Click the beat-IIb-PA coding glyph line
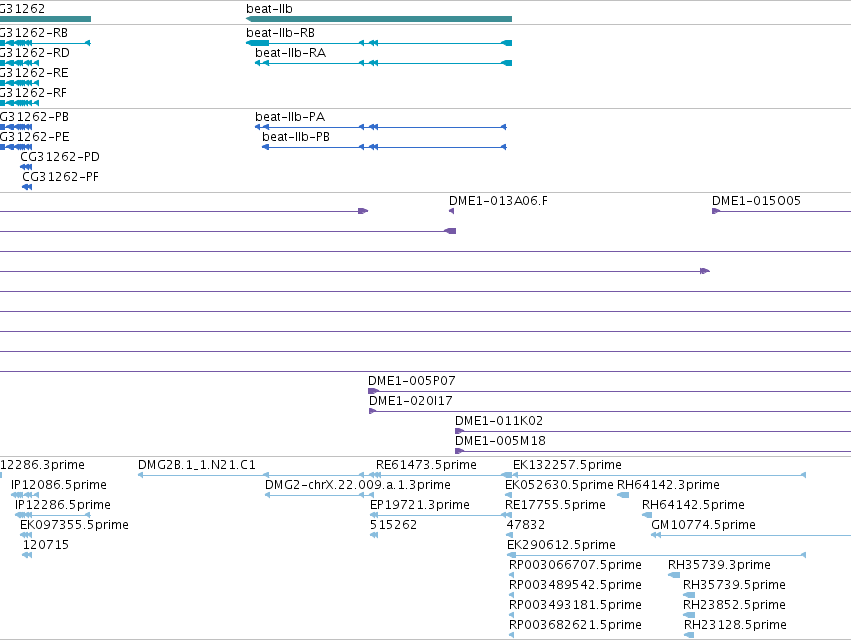 coord(381,127)
